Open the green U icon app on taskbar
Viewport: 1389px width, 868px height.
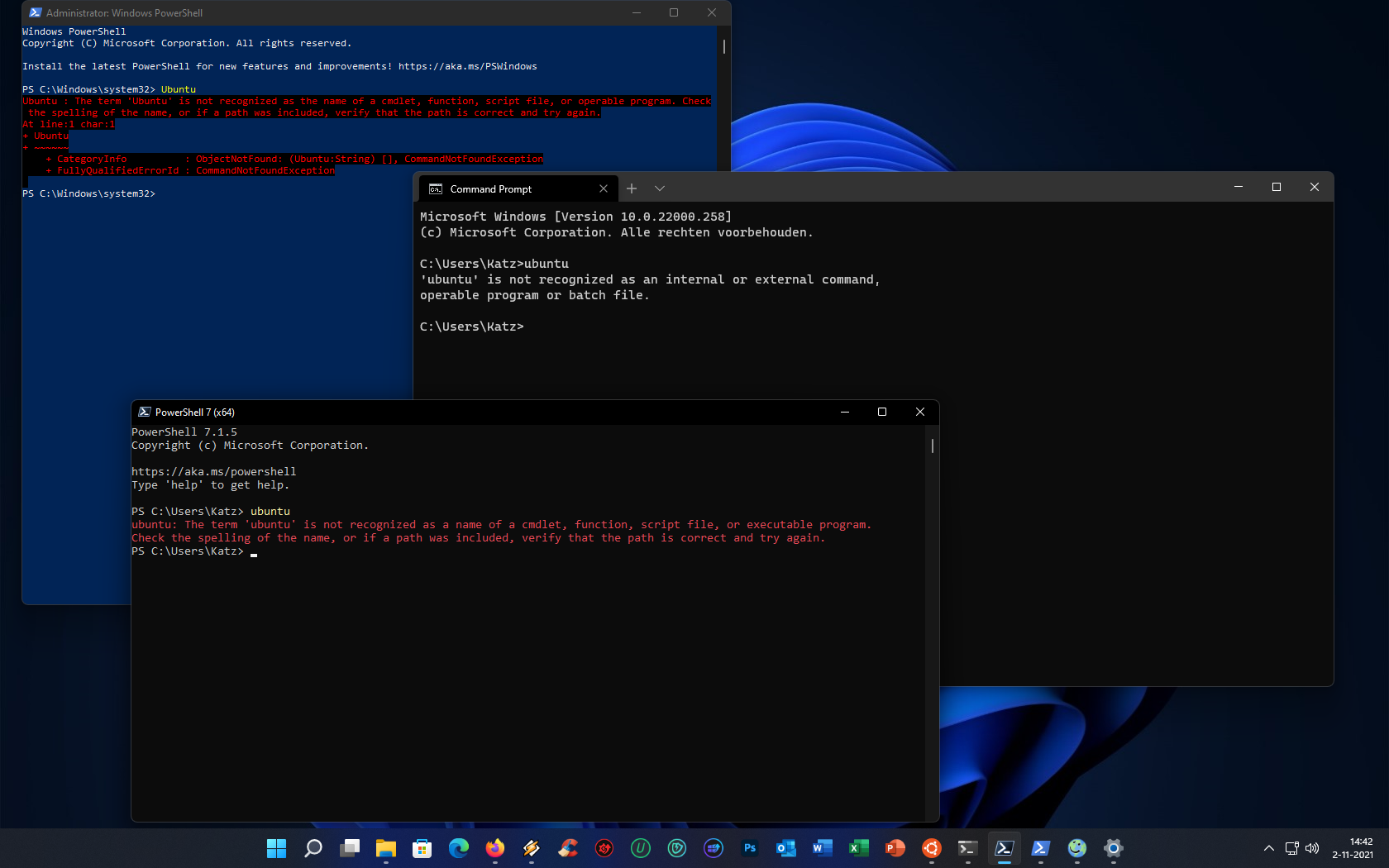641,848
